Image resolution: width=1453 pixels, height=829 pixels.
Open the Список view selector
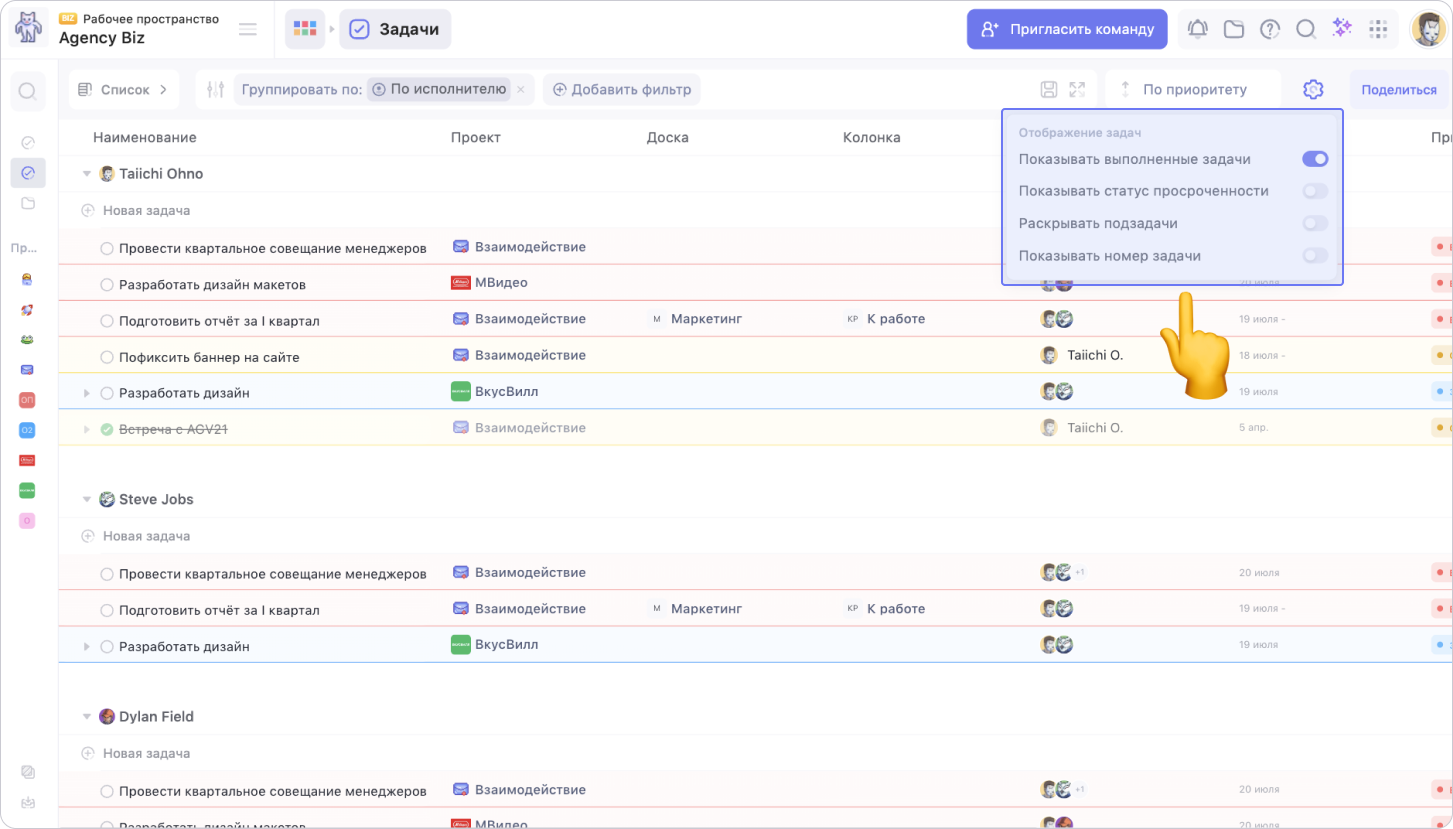coord(124,89)
